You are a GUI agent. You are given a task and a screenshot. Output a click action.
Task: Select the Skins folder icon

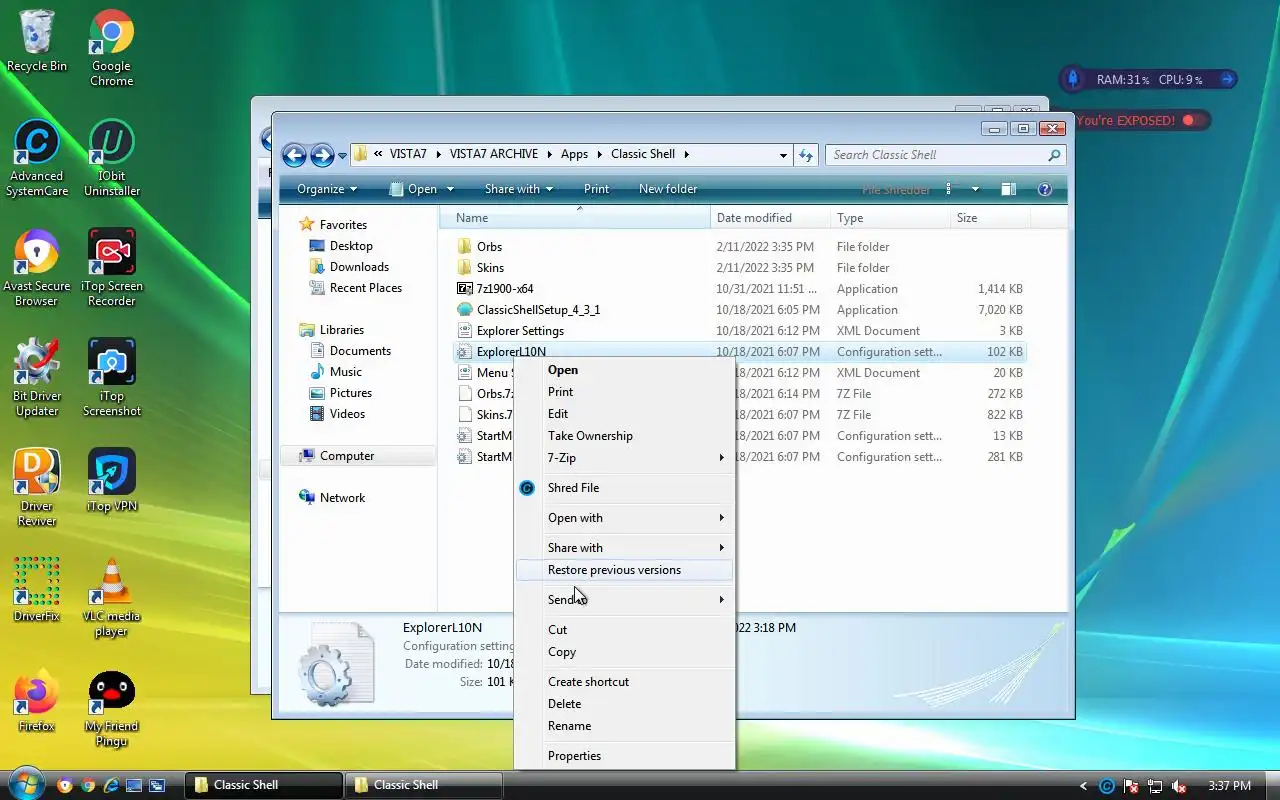tap(464, 268)
